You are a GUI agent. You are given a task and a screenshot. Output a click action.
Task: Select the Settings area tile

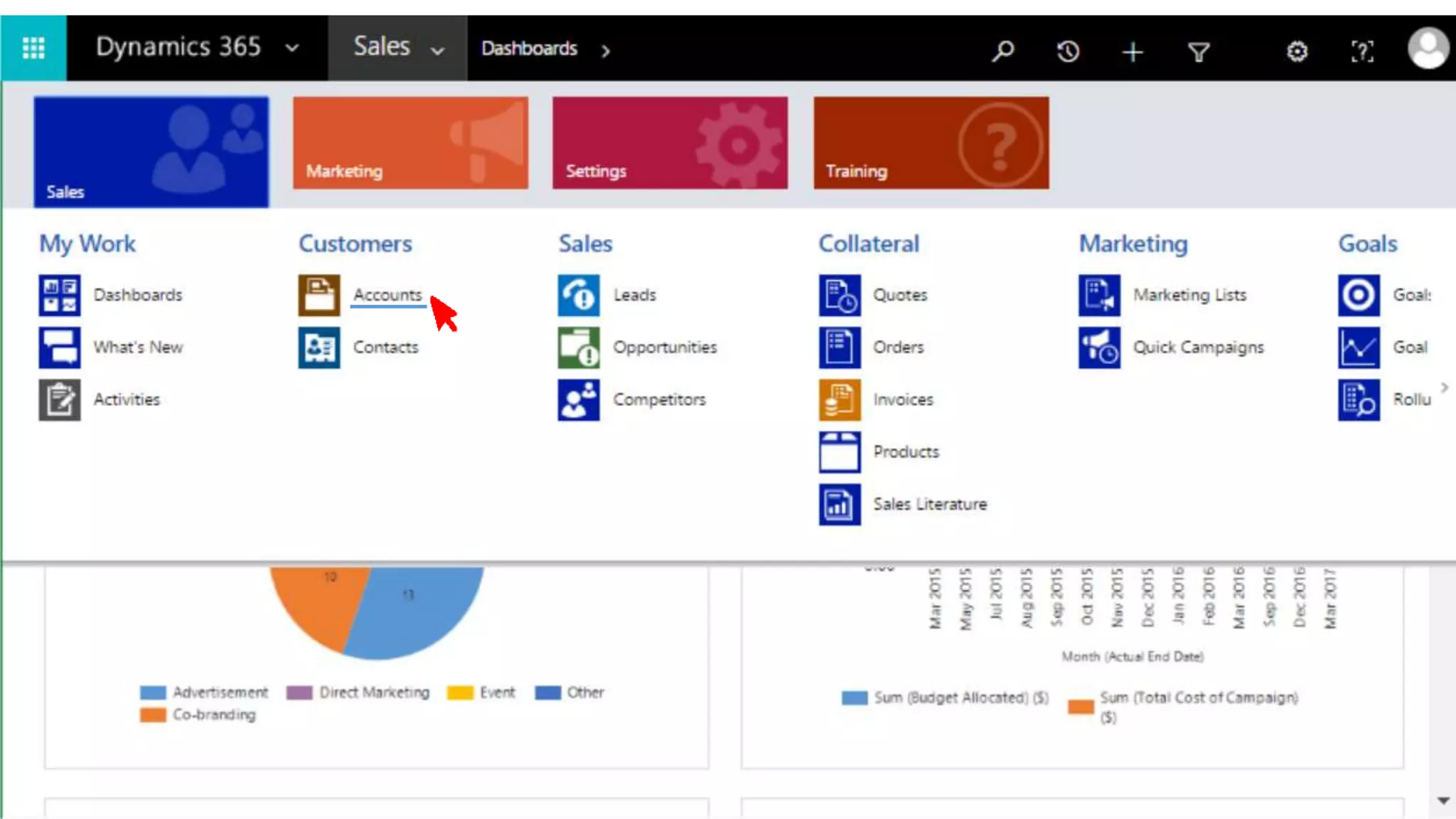click(670, 143)
